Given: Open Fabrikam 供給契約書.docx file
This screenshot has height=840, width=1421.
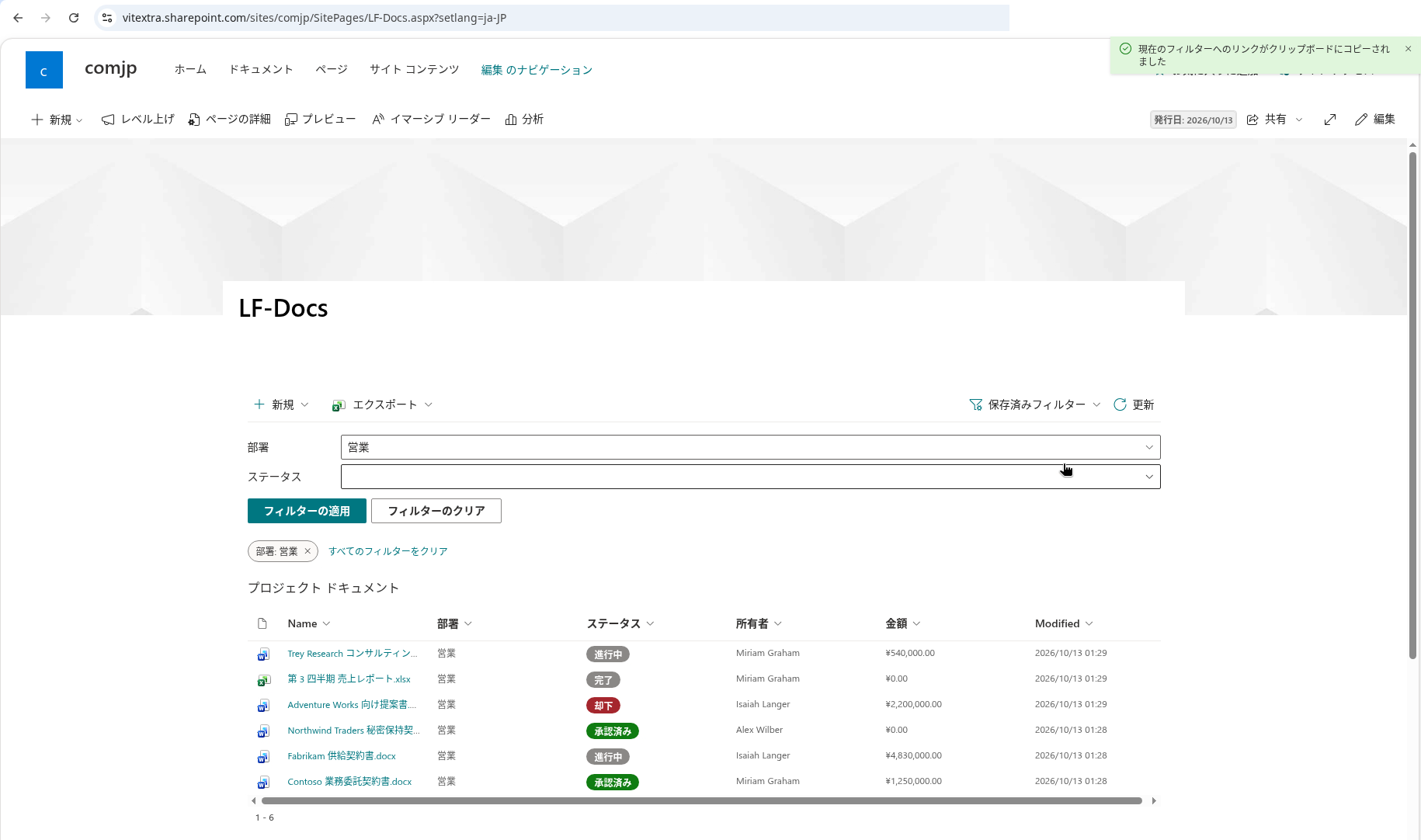Looking at the screenshot, I should click(x=342, y=756).
